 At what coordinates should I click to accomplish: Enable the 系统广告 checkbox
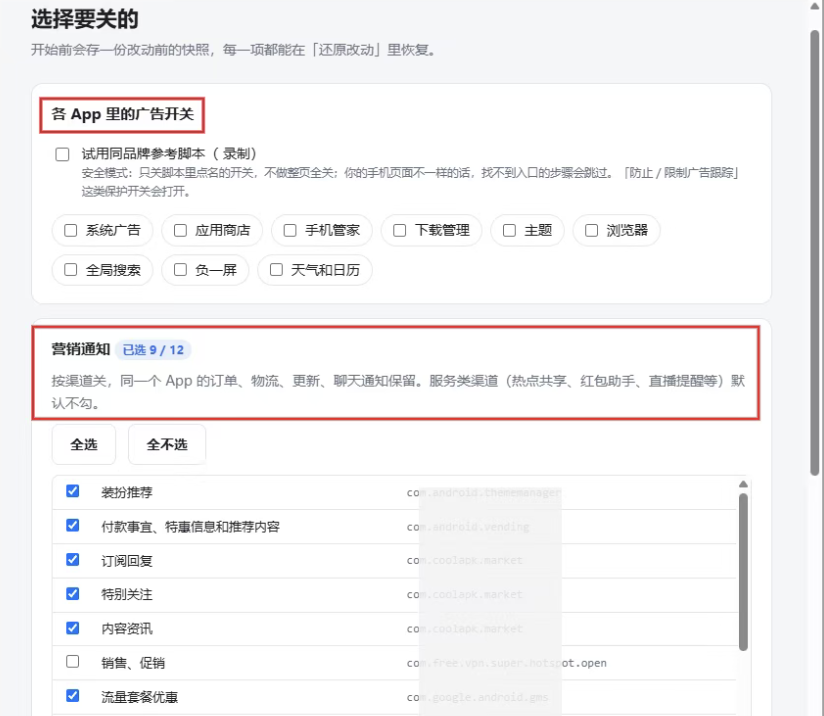[70, 230]
